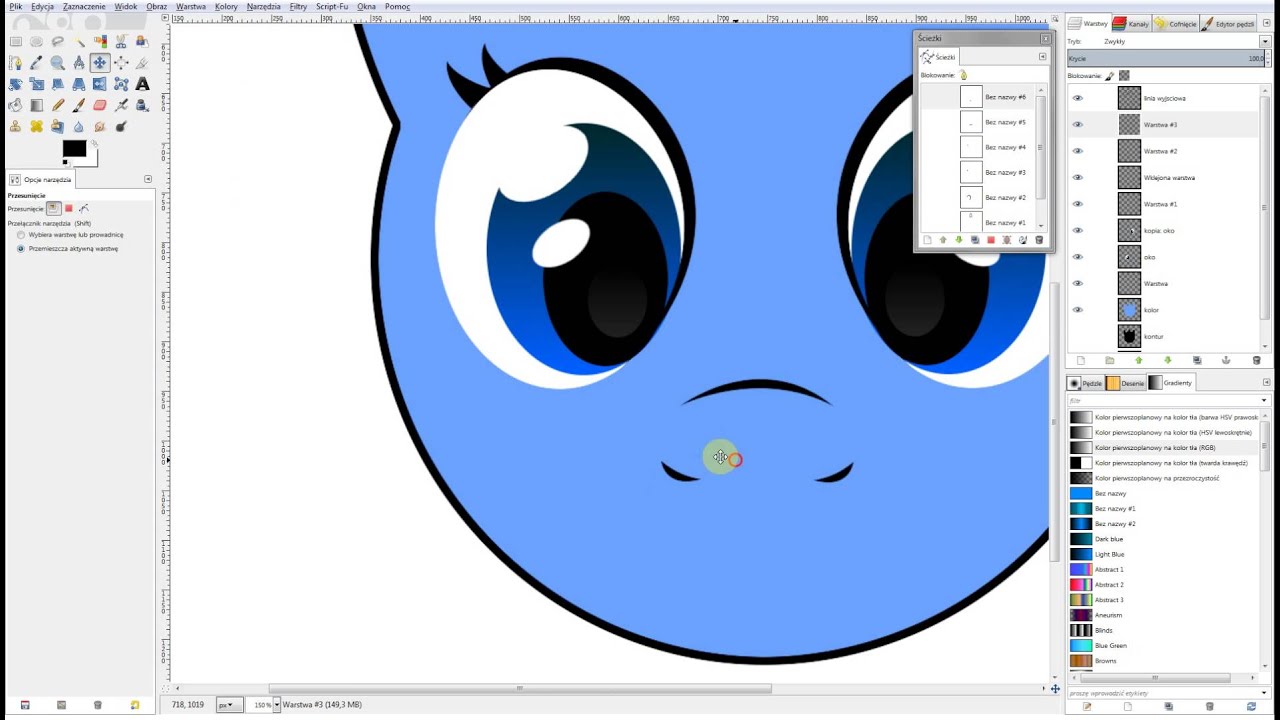The width and height of the screenshot is (1280, 720).
Task: Select the Measure compass tool
Action: click(79, 63)
